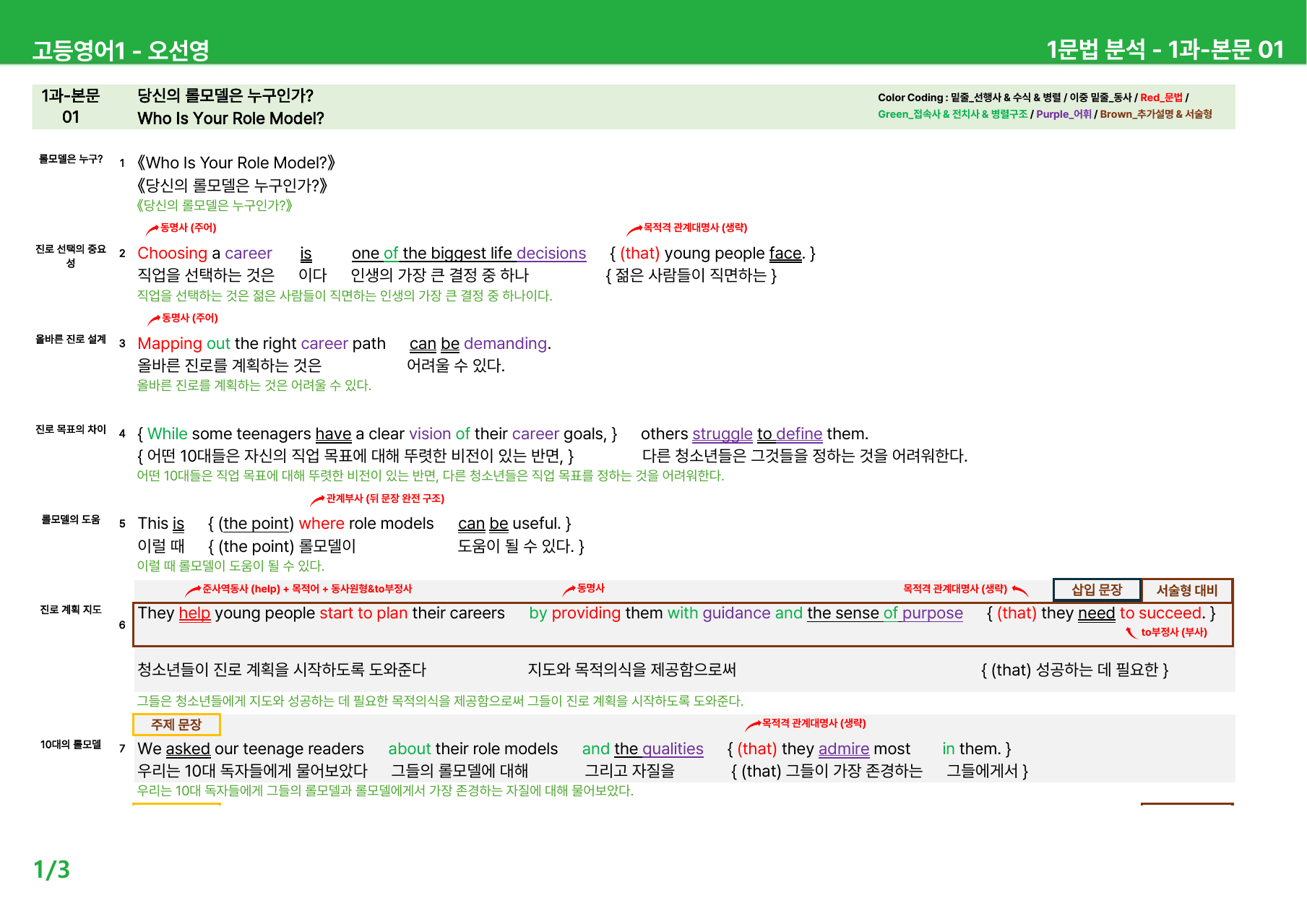Click the '동명사 (주어)' note above 'Mapping out'
Image resolution: width=1307 pixels, height=924 pixels.
tap(190, 318)
